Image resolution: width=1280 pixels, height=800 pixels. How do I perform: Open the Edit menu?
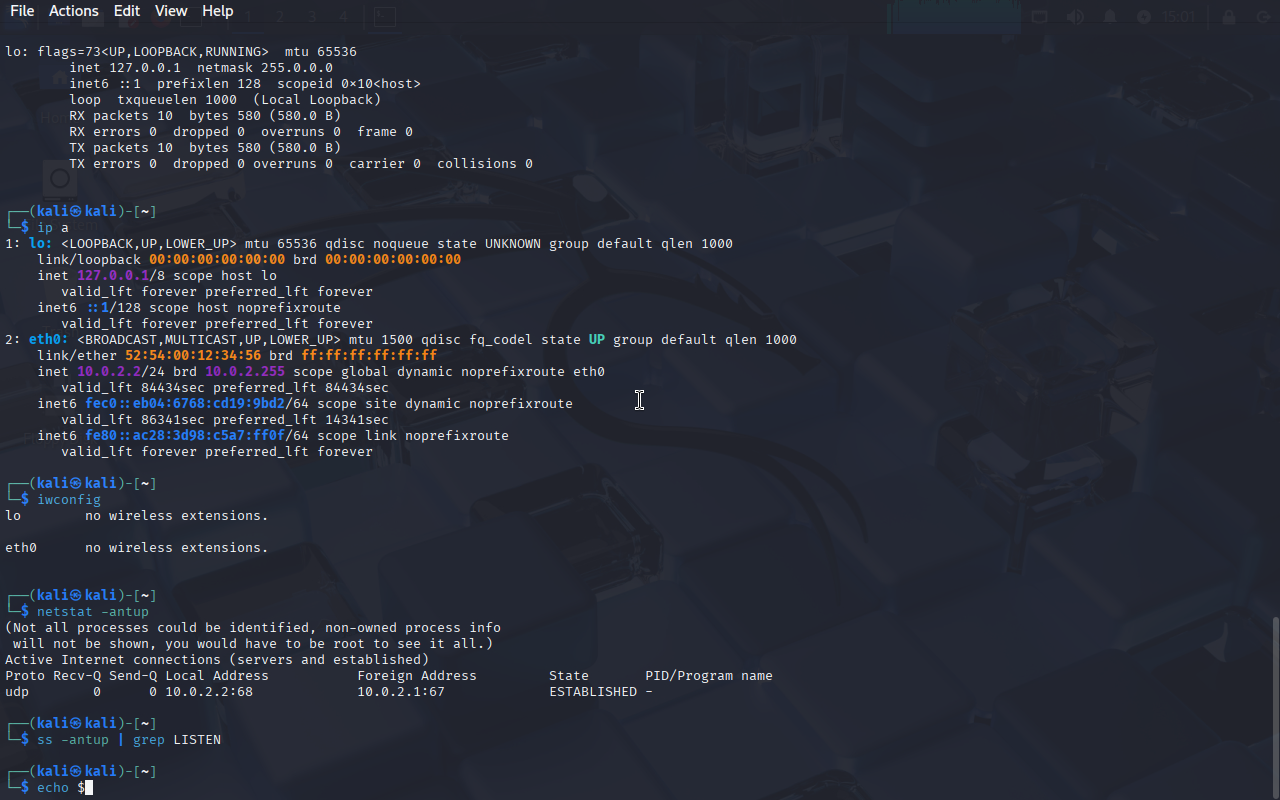(127, 11)
